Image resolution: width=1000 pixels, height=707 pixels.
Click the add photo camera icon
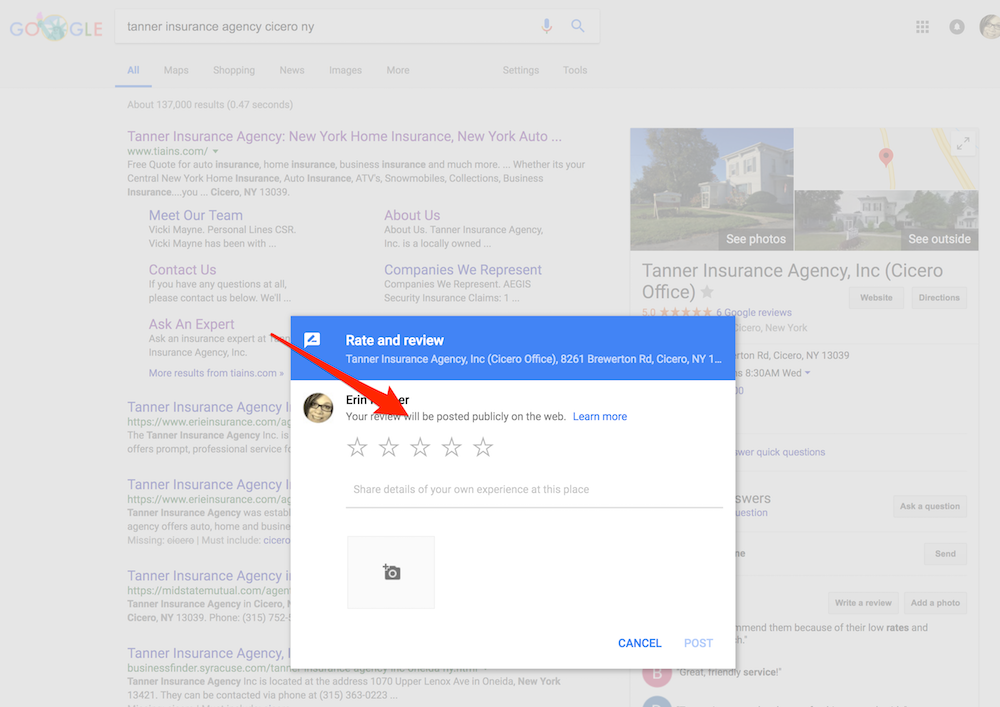(x=391, y=572)
